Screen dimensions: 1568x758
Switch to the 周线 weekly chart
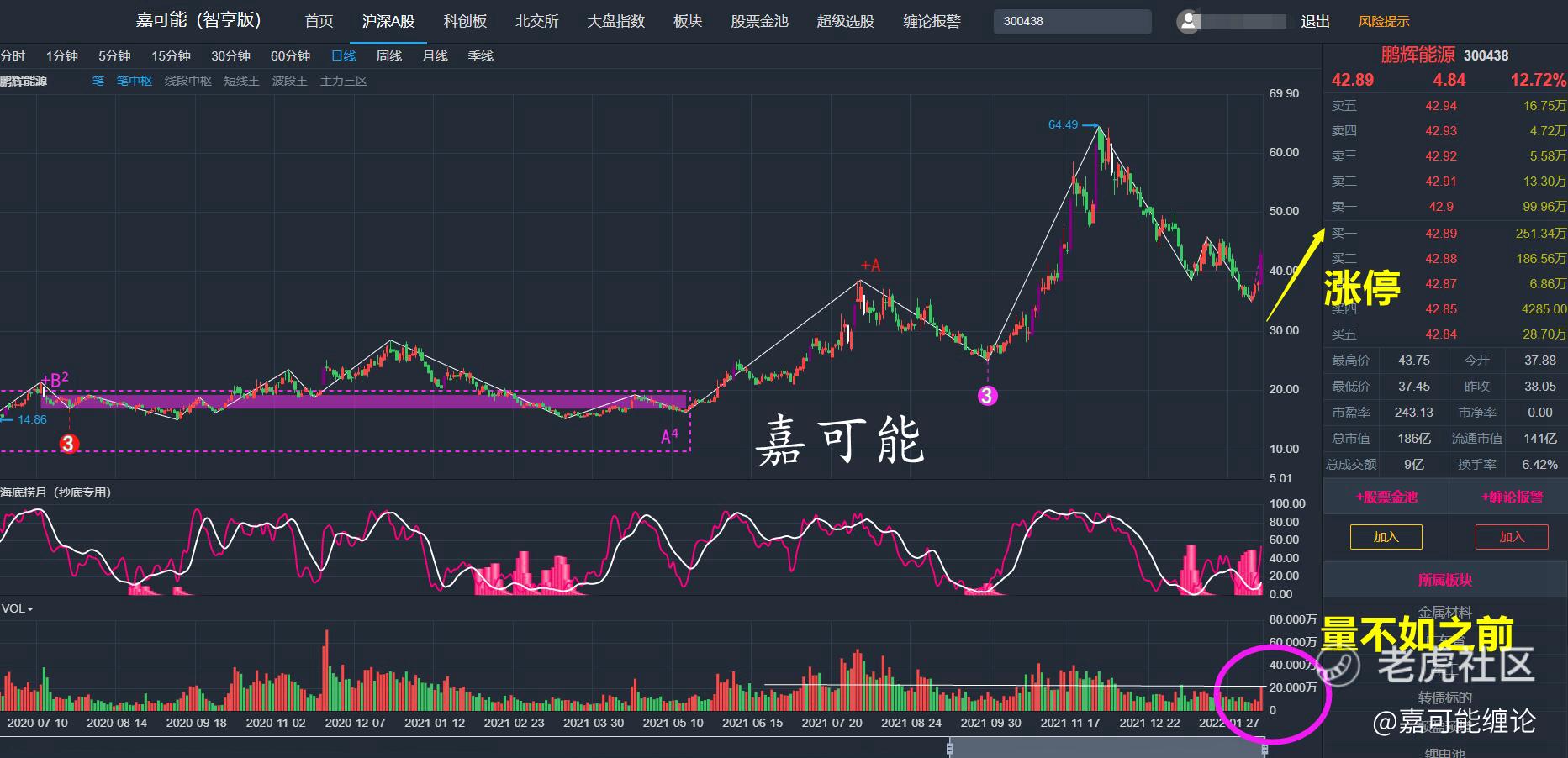[x=389, y=56]
